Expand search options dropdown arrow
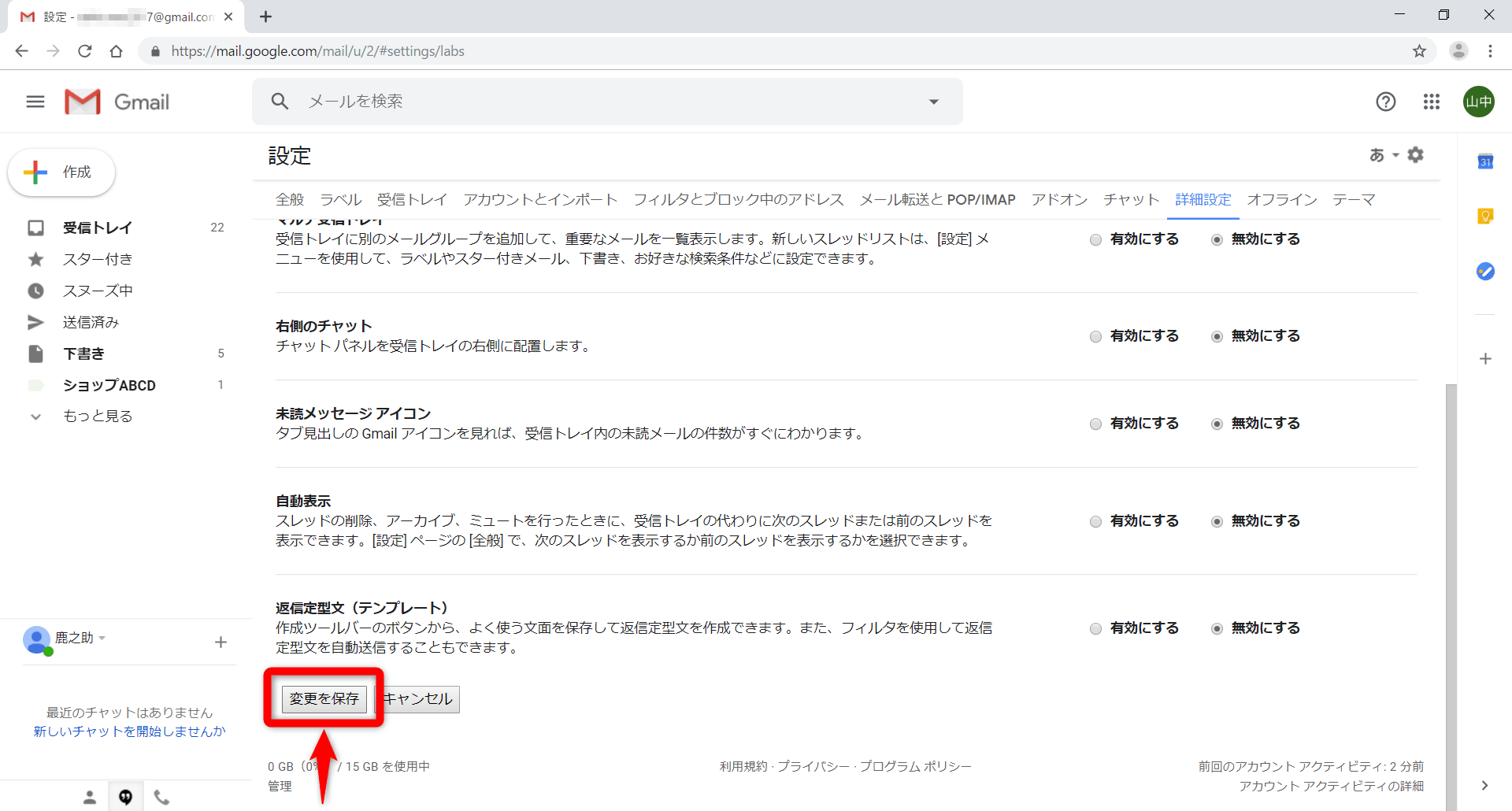This screenshot has width=1512, height=811. (934, 102)
